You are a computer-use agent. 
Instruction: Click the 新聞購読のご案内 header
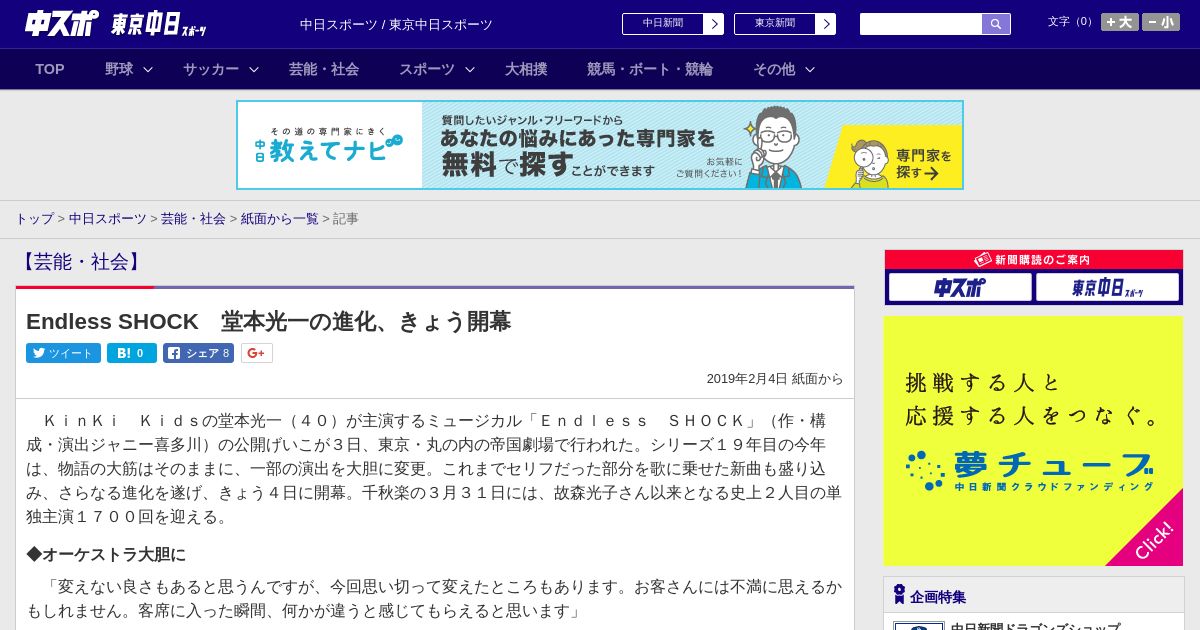click(x=1033, y=259)
